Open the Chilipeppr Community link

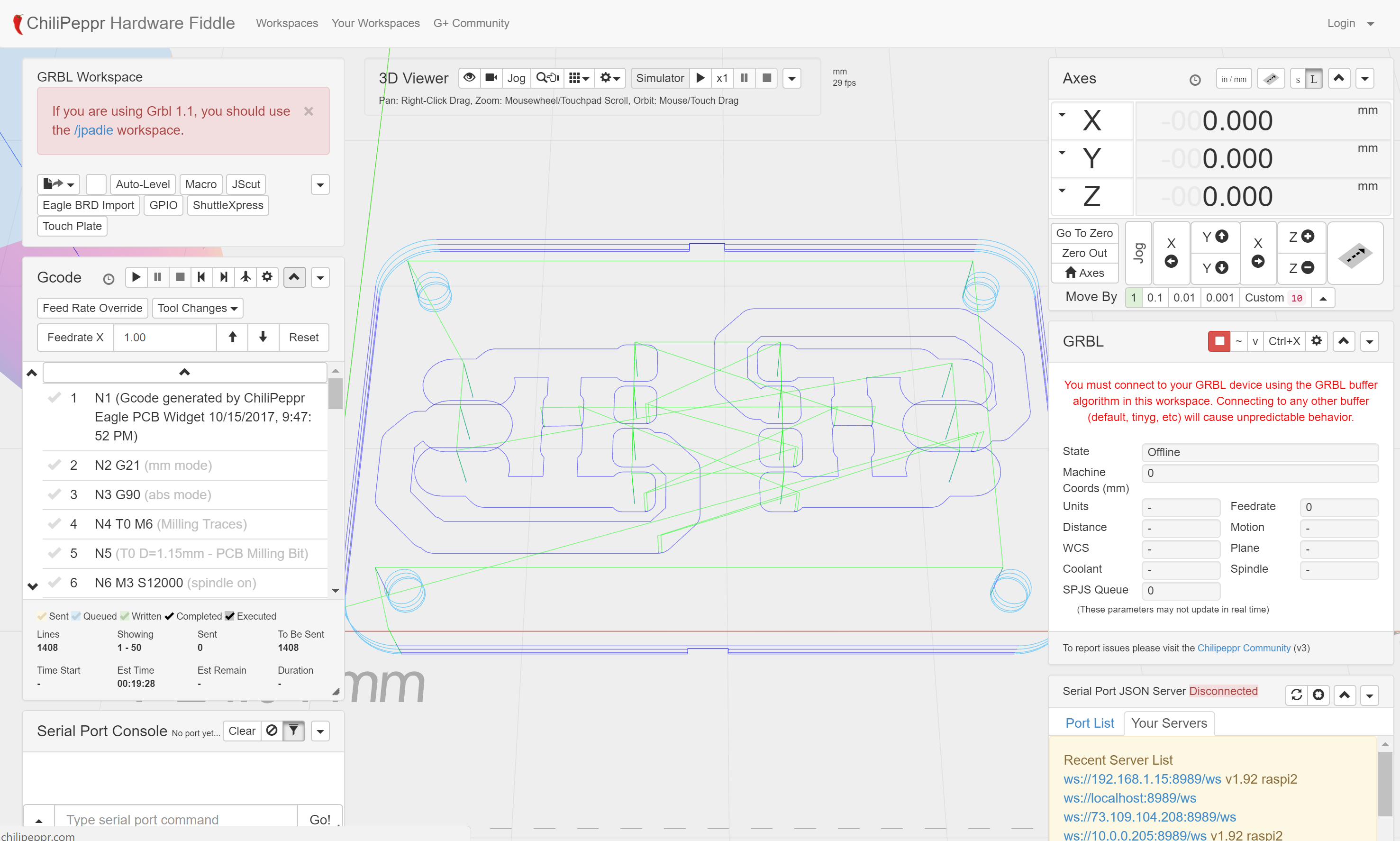coord(1244,648)
